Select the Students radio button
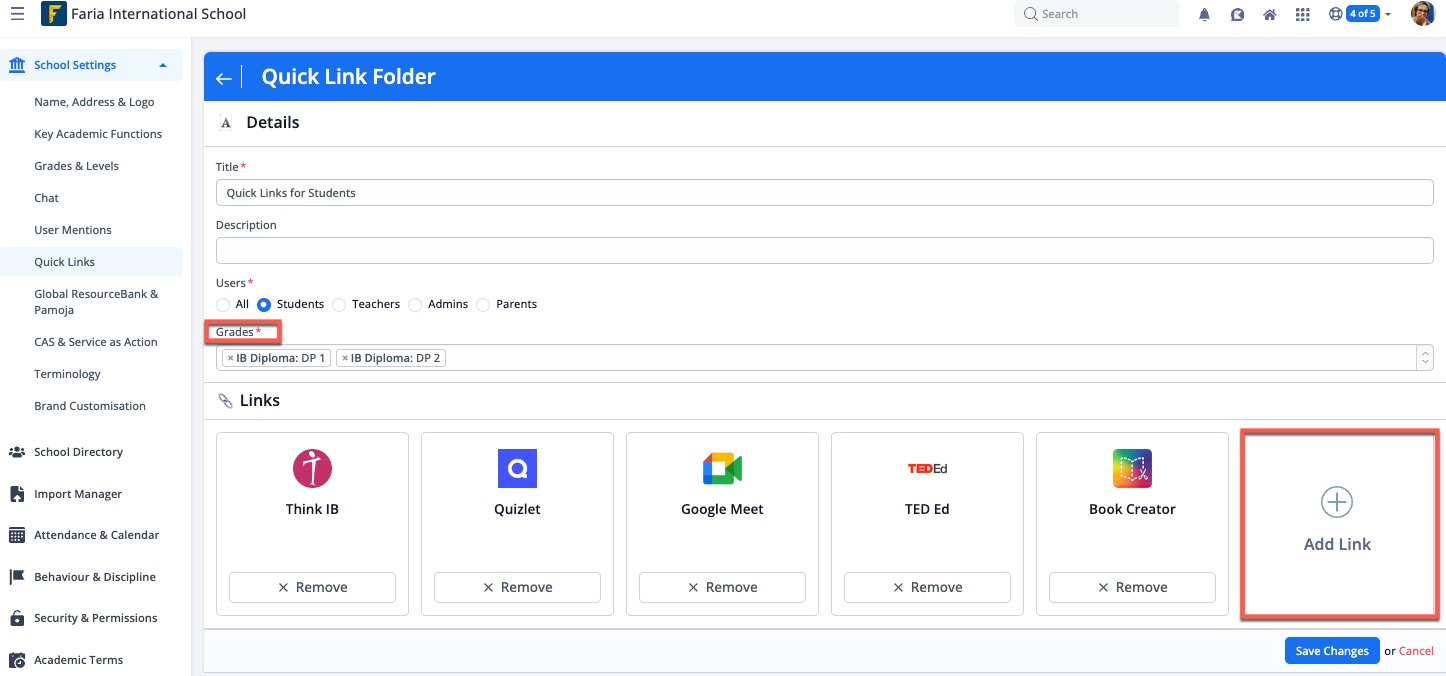This screenshot has width=1446, height=676. coord(264,304)
